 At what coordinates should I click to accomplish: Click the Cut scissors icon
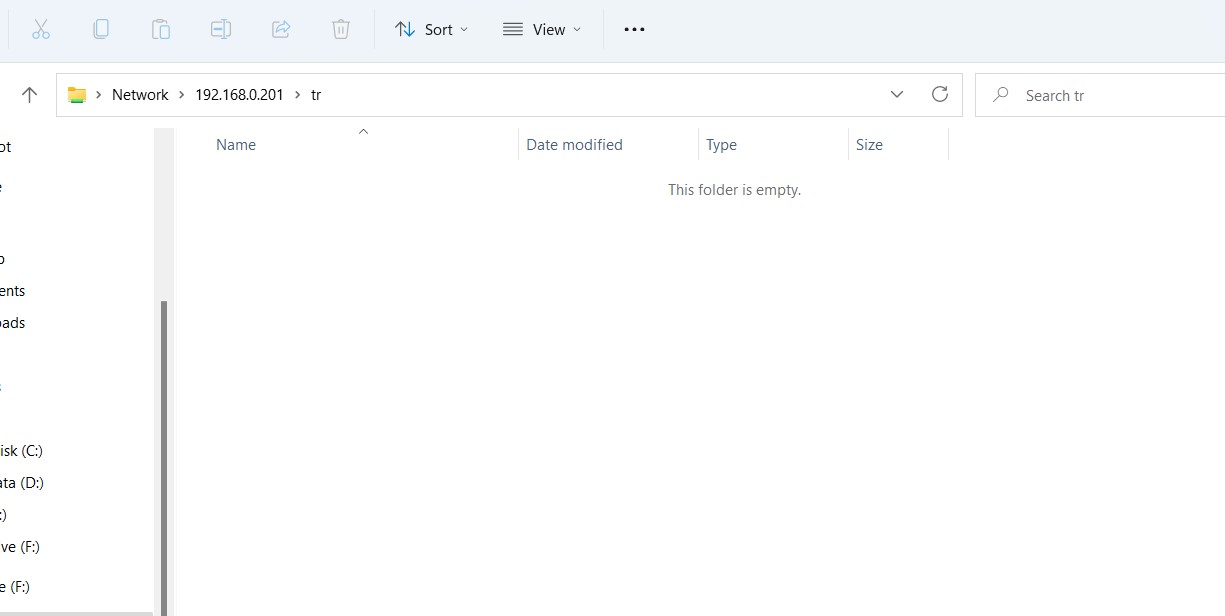tap(41, 30)
